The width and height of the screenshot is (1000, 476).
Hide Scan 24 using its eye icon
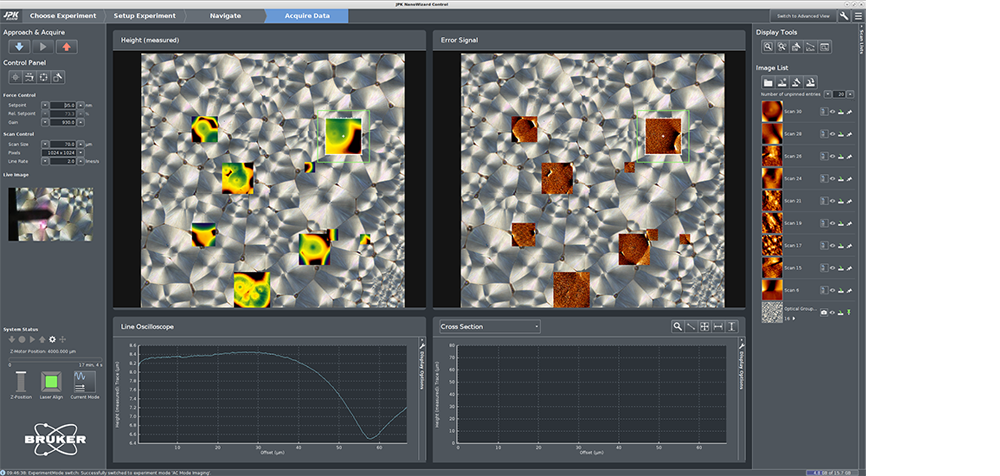pyautogui.click(x=830, y=179)
